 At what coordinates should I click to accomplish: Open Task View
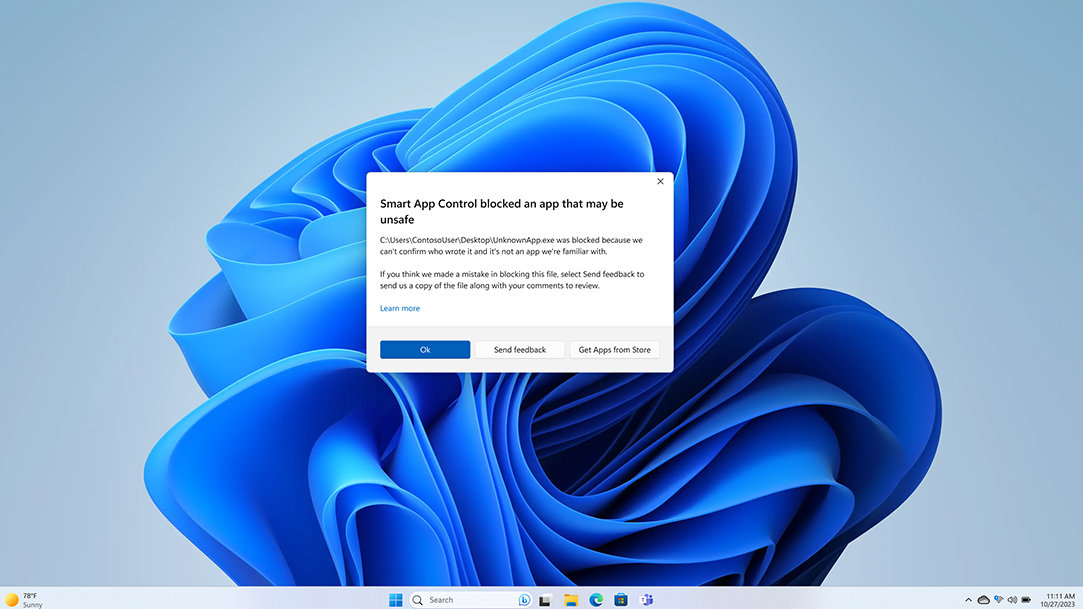545,599
